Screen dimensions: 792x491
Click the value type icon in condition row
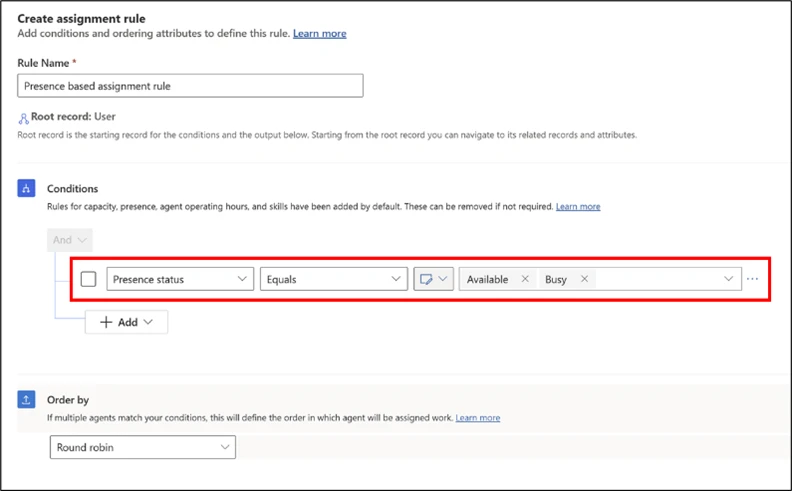click(x=427, y=280)
